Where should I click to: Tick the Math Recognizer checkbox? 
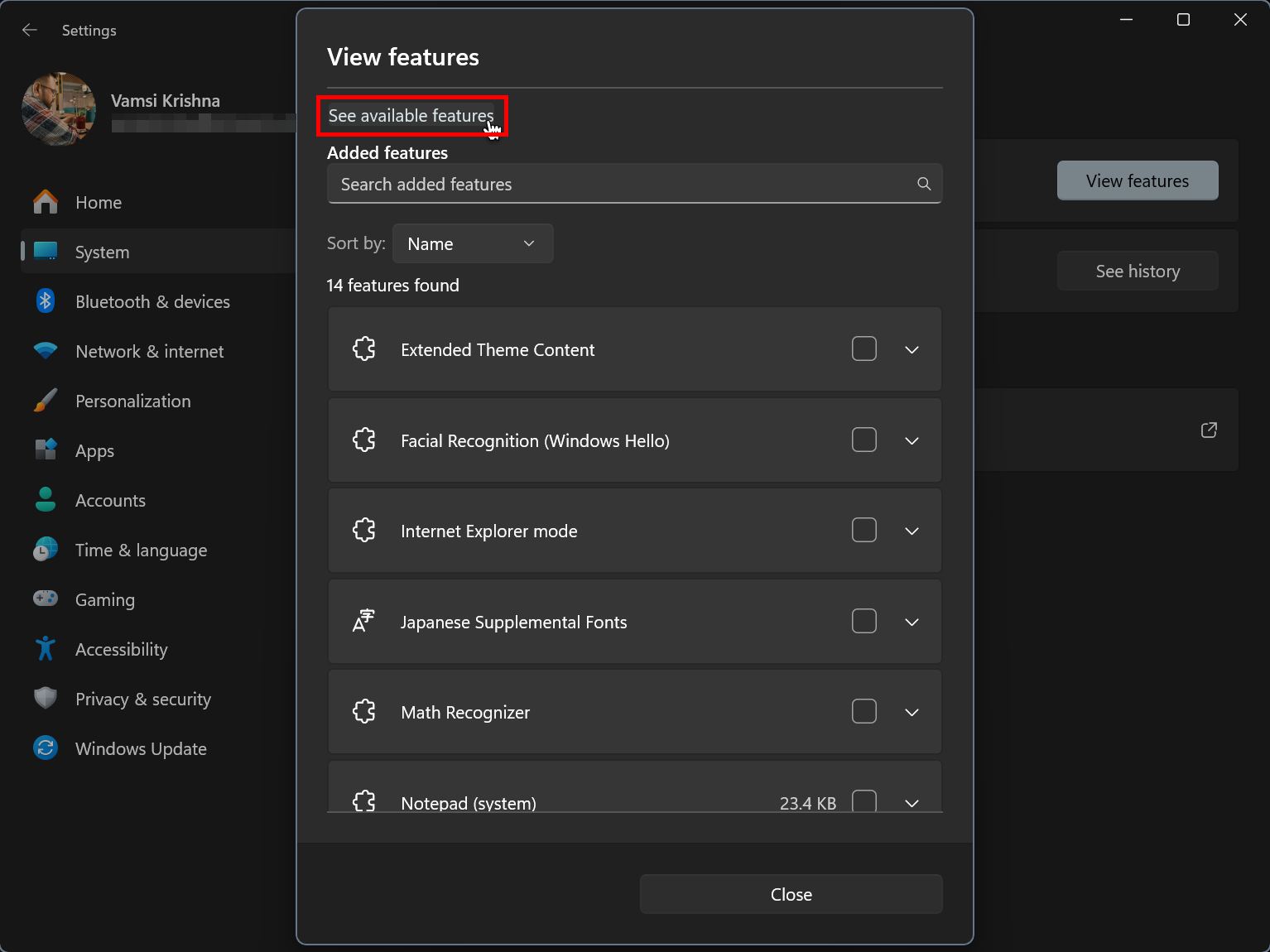(864, 712)
